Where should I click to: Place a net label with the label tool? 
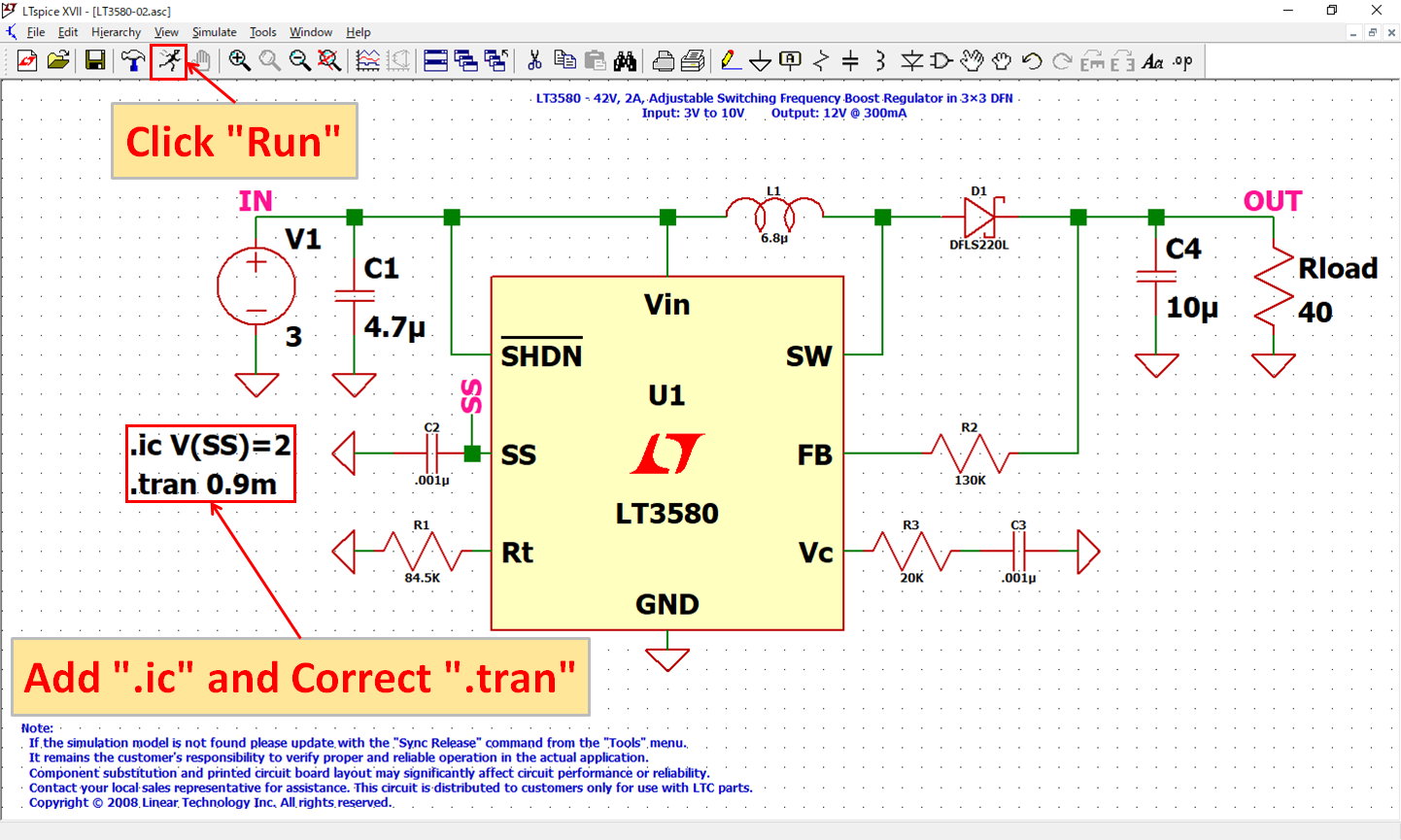coord(790,60)
